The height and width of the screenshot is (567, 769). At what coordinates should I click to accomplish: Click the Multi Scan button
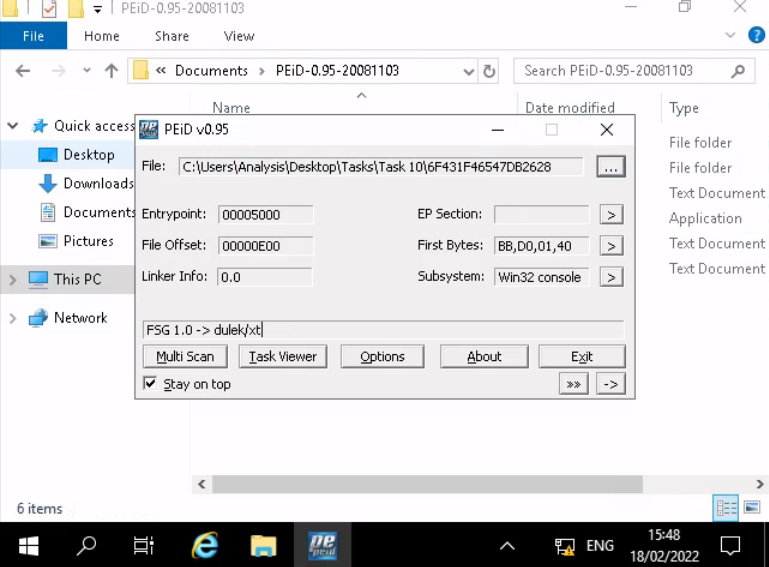(x=185, y=357)
